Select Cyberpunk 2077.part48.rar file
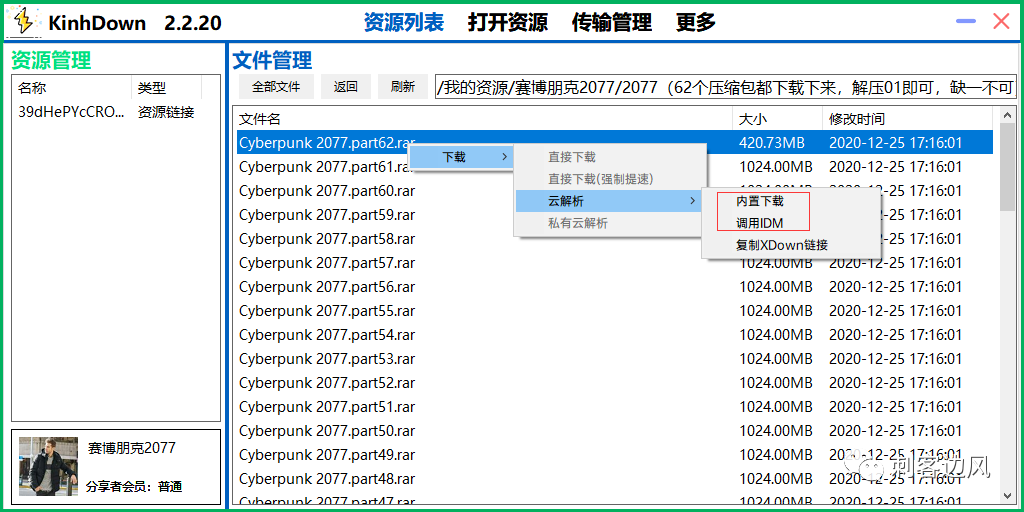Image resolution: width=1024 pixels, height=512 pixels. click(327, 479)
